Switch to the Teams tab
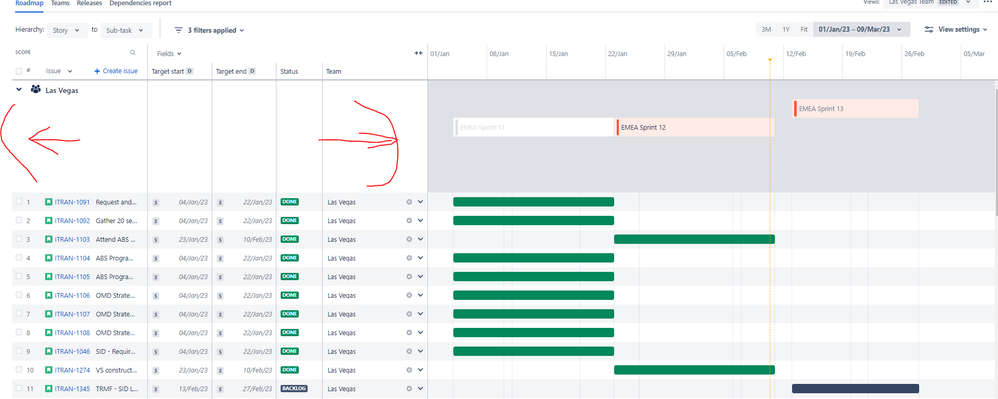 coord(61,3)
